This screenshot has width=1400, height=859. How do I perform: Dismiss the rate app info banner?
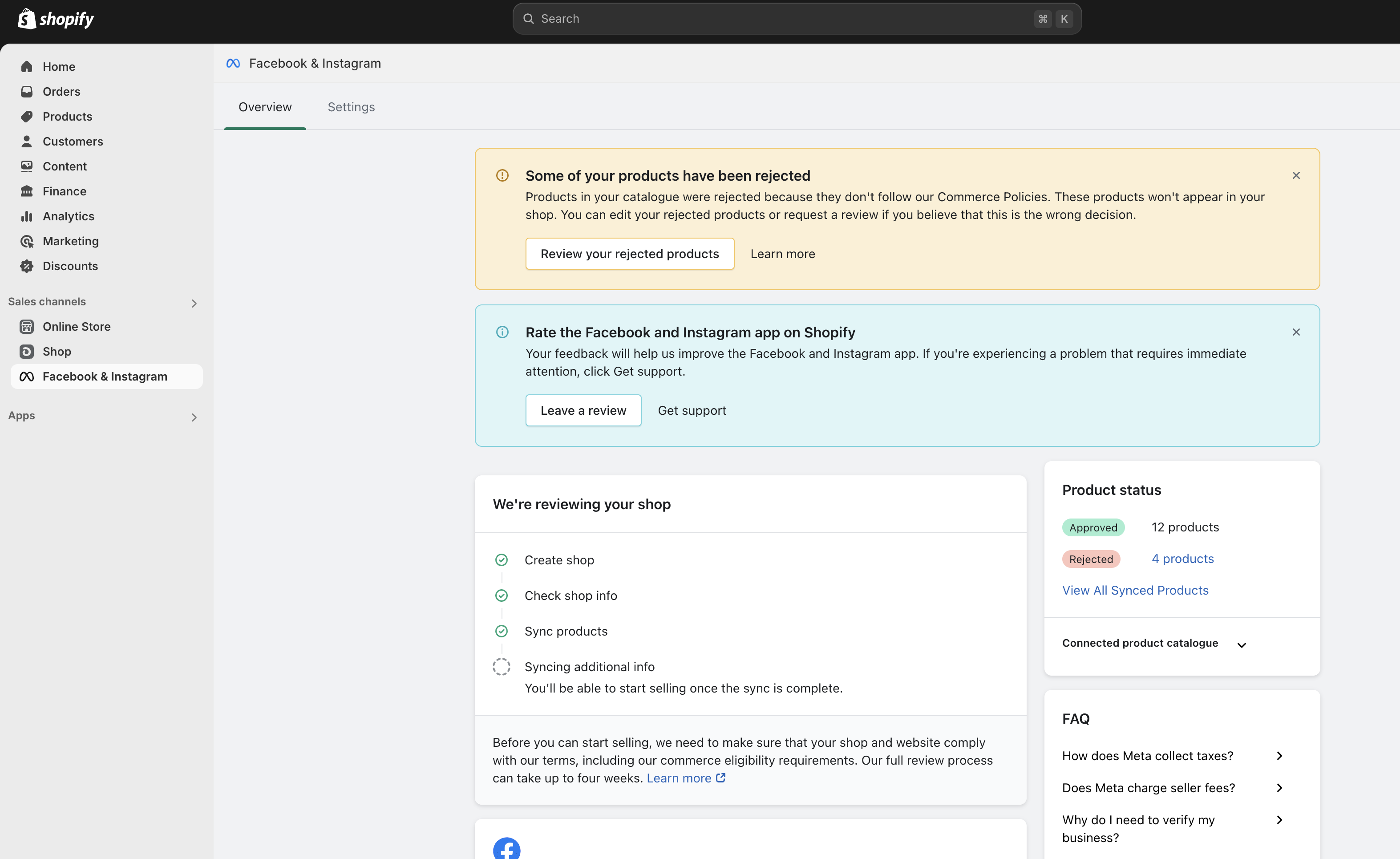[x=1296, y=332]
